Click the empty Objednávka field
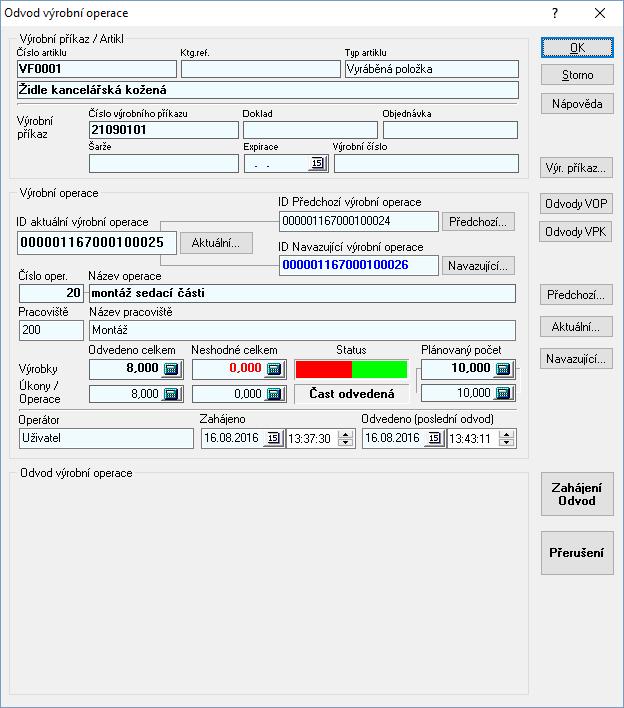Screen dimensions: 624x708 tap(450, 130)
